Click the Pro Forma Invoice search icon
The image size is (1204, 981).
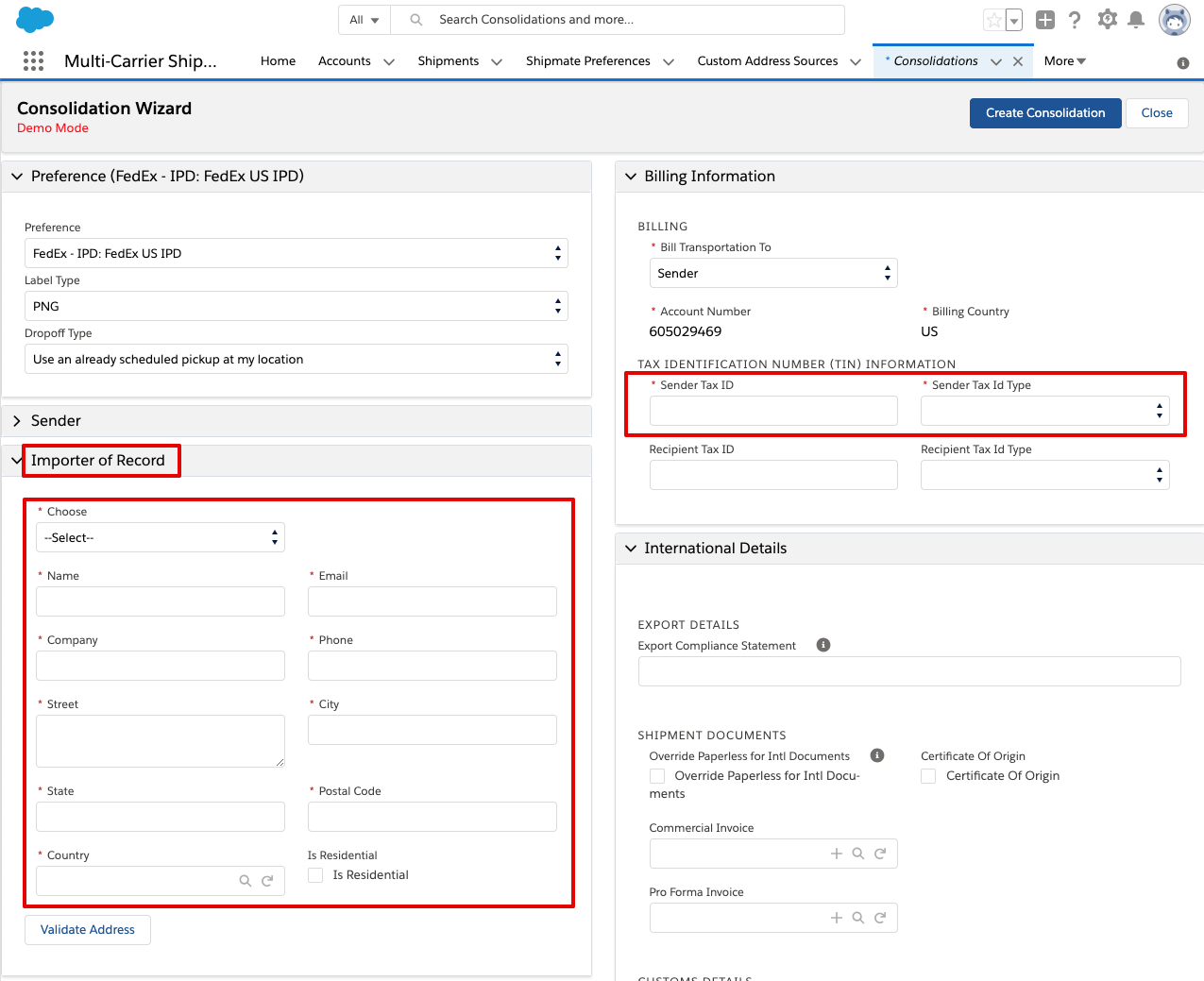[858, 918]
